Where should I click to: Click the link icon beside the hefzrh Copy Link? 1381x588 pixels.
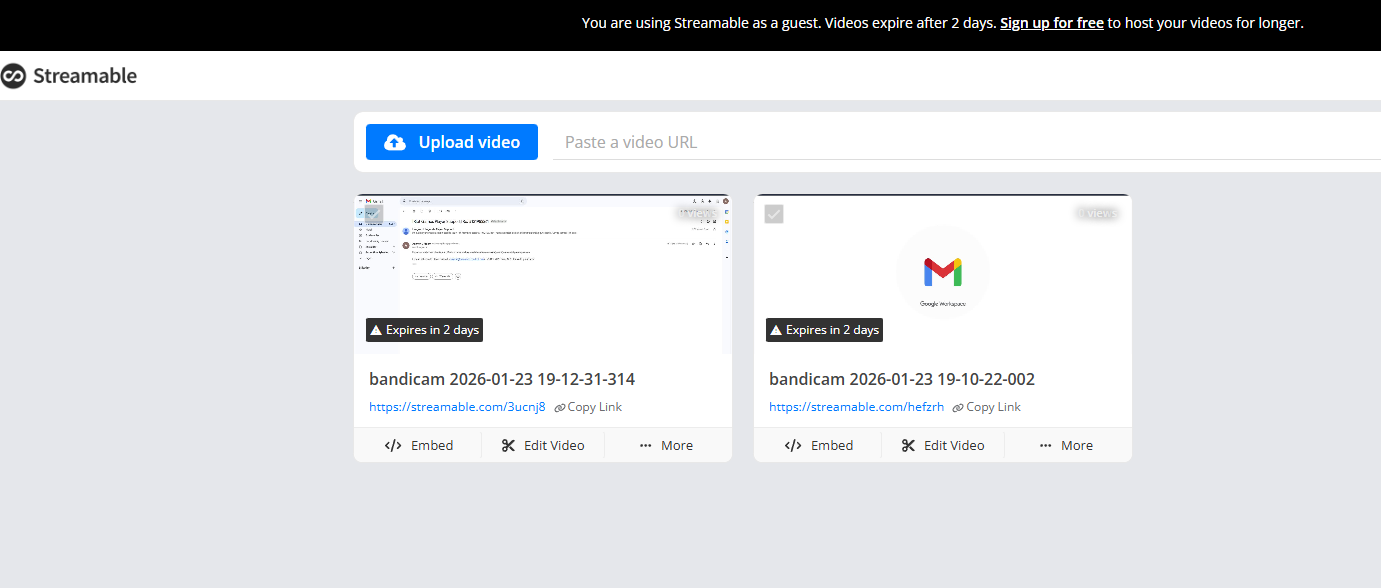click(958, 408)
